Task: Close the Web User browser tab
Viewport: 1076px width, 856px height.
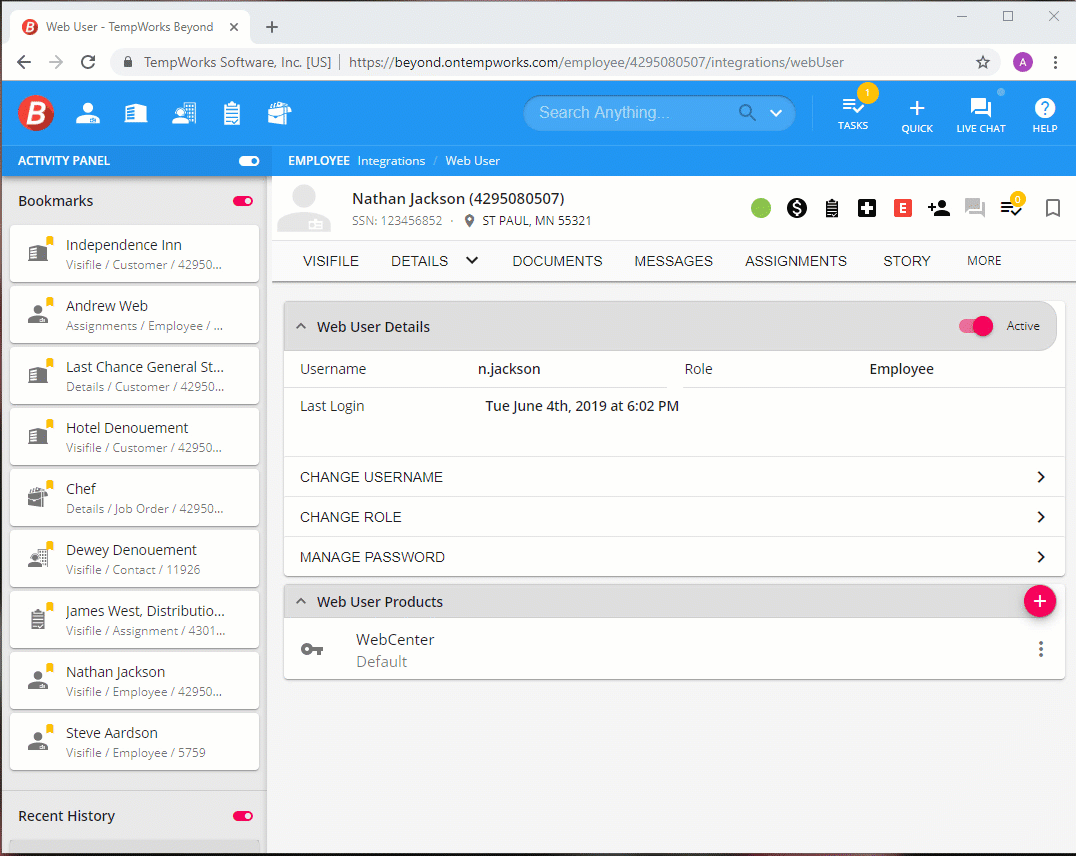Action: pyautogui.click(x=234, y=27)
